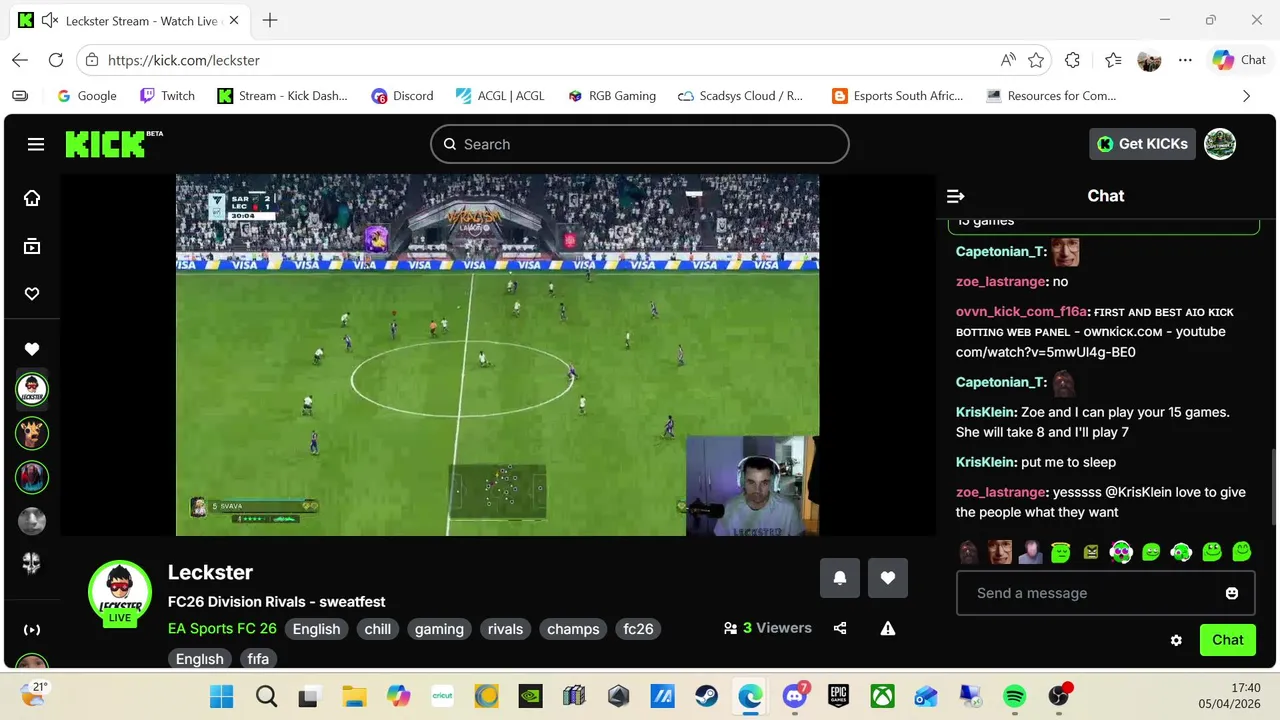Select the fc26 tag
The height and width of the screenshot is (720, 1280).
tap(638, 629)
